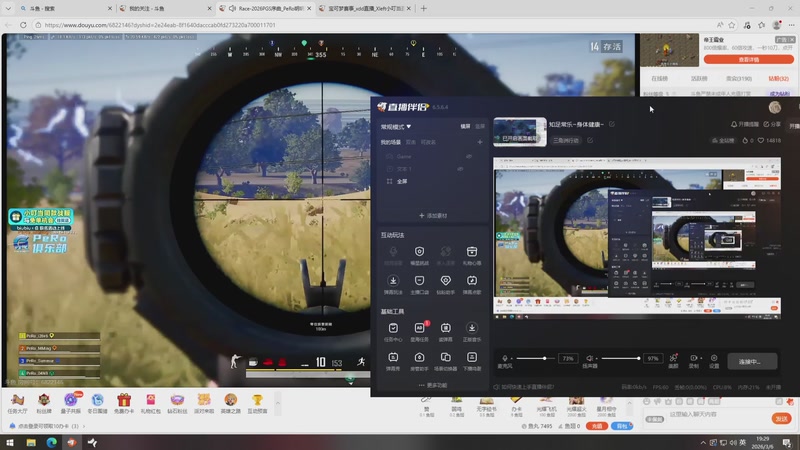
Task: Switch to 横屏 landscape mode
Action: click(x=465, y=126)
